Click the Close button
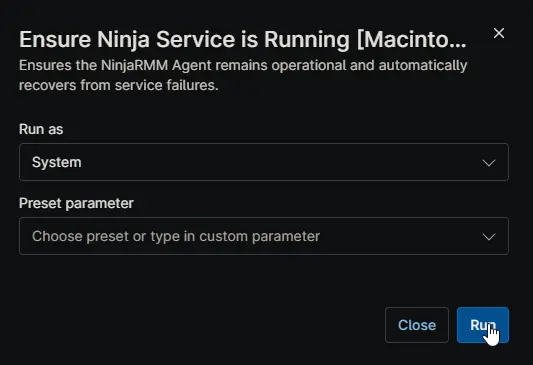This screenshot has width=533, height=365. click(x=417, y=325)
